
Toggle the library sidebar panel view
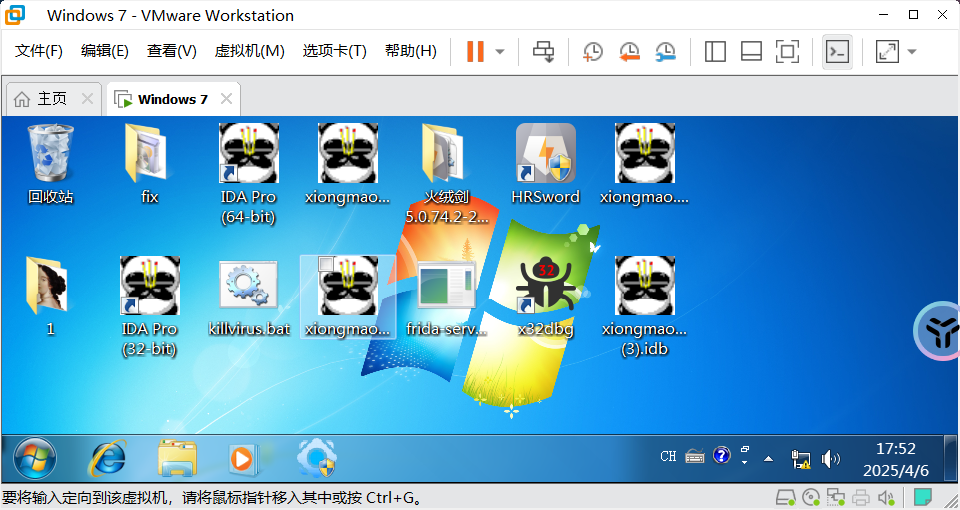tap(715, 51)
